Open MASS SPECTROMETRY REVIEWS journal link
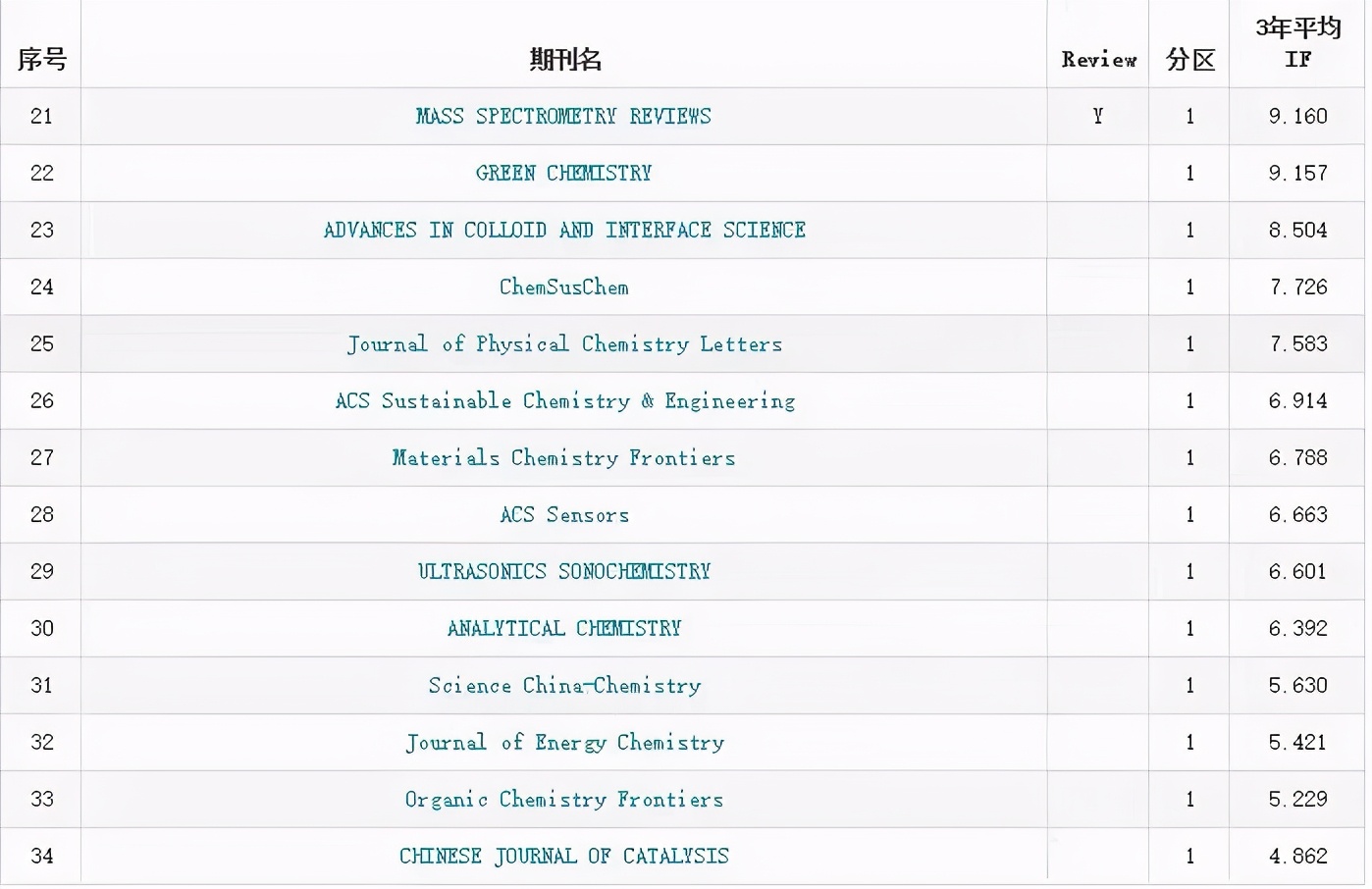 pos(563,116)
